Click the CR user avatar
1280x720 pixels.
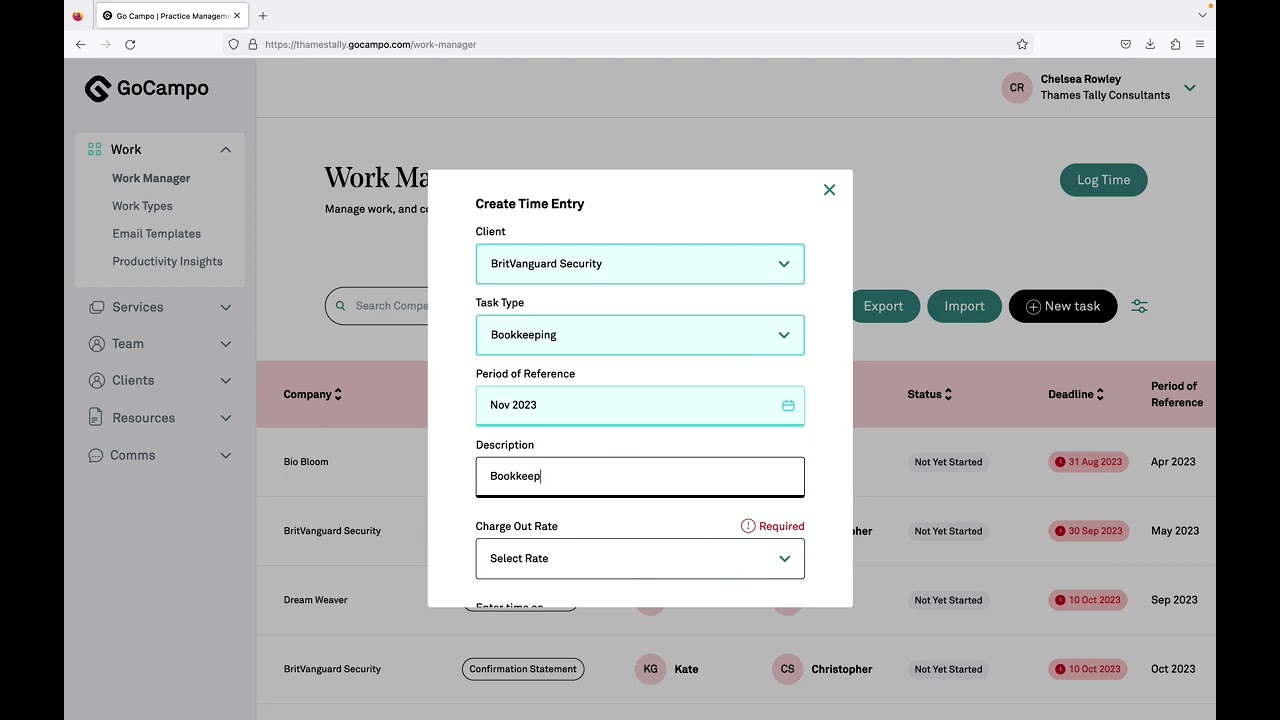tap(1017, 88)
